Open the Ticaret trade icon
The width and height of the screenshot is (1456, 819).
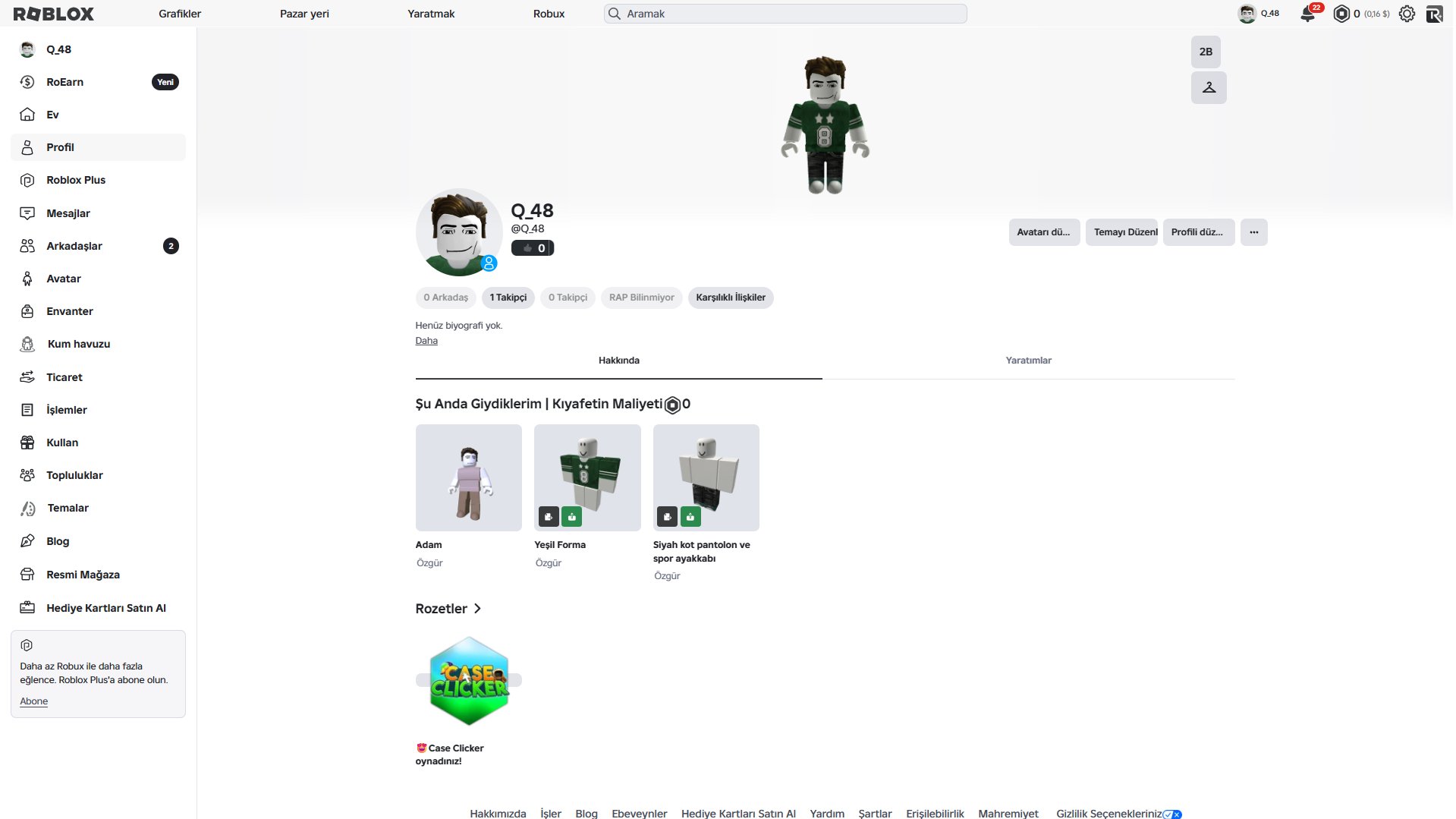pos(27,377)
